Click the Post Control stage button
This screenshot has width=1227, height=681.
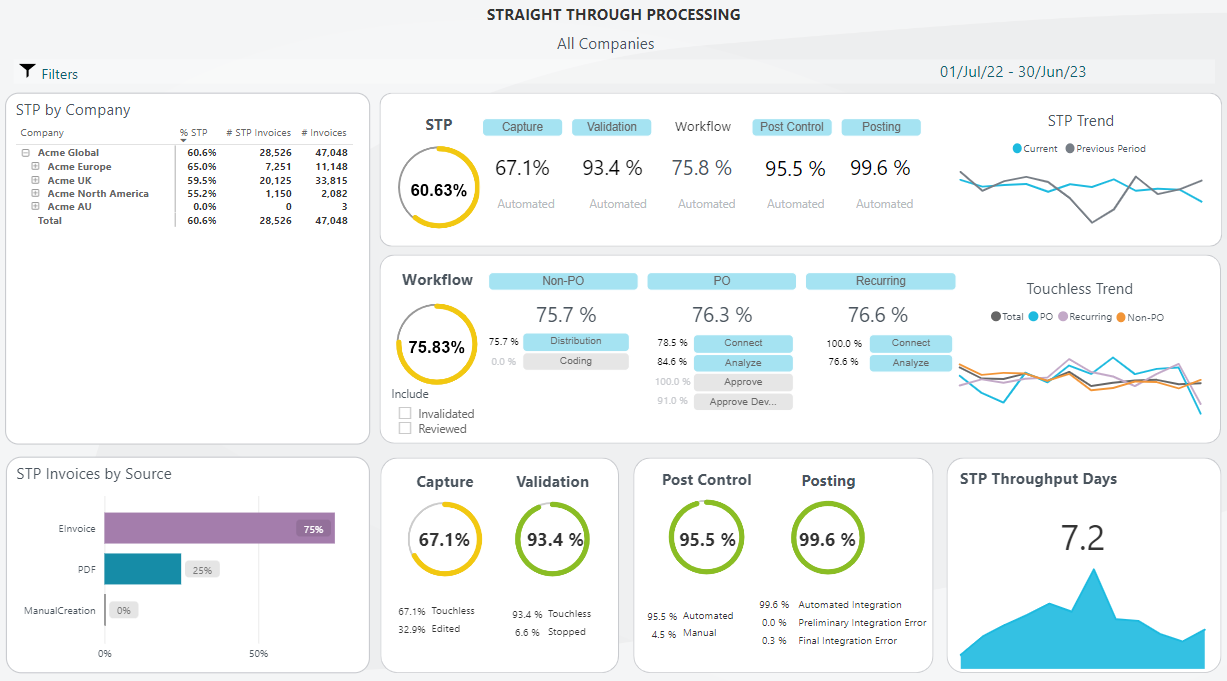click(792, 127)
